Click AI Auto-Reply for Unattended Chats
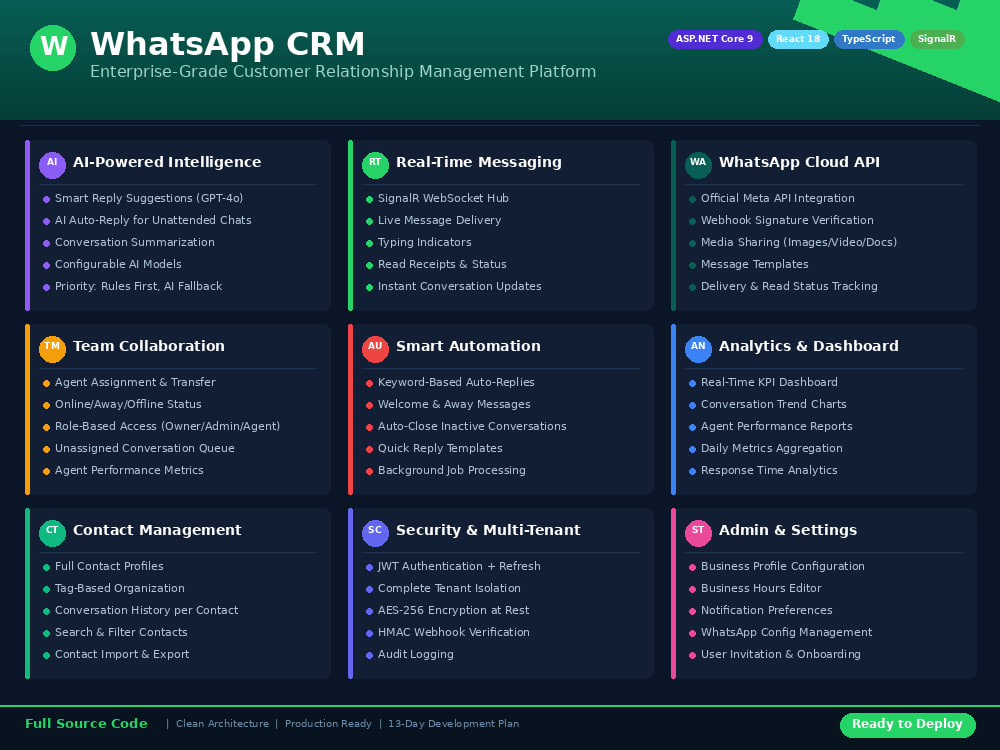 (153, 220)
